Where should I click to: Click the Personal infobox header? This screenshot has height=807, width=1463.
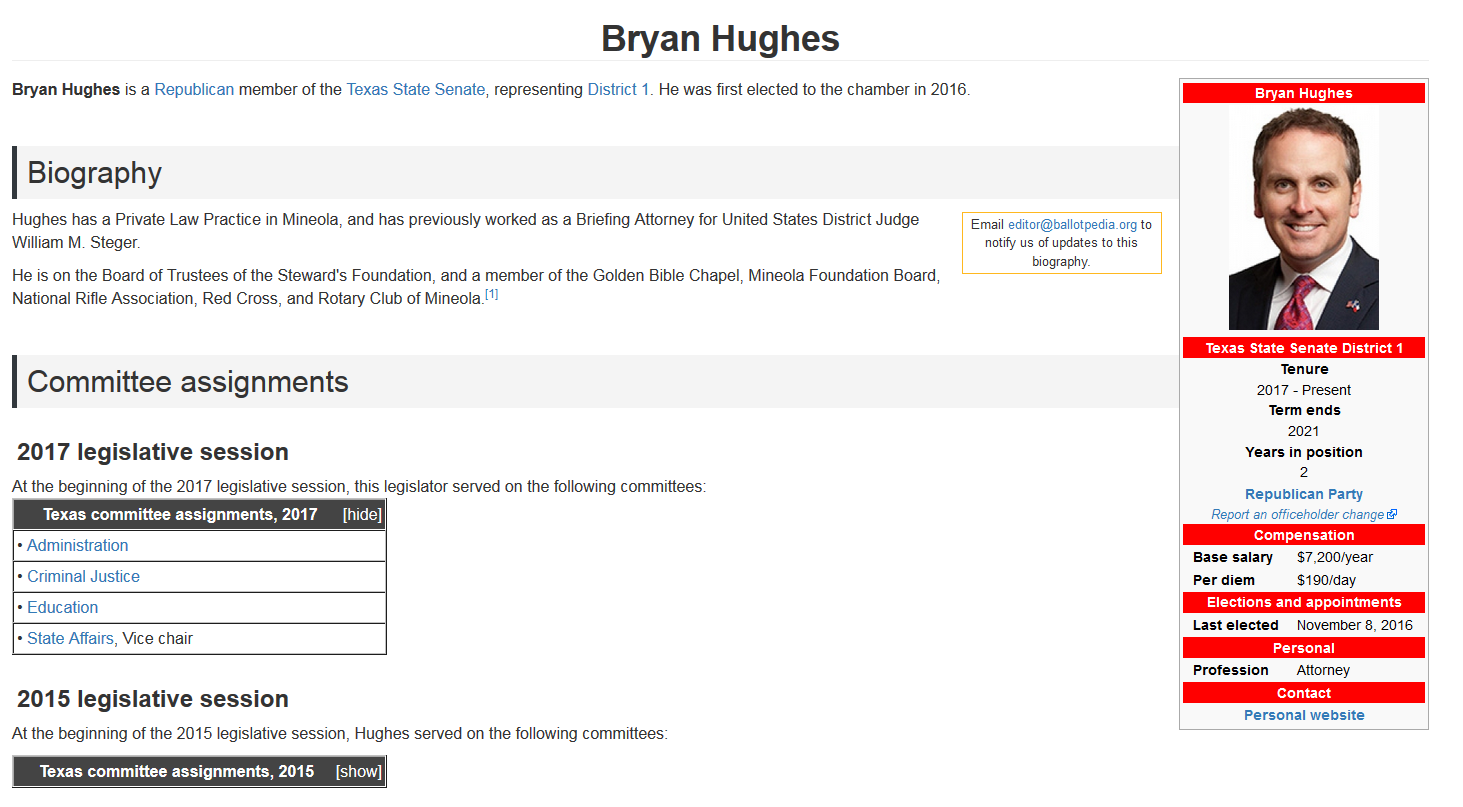pyautogui.click(x=1303, y=648)
